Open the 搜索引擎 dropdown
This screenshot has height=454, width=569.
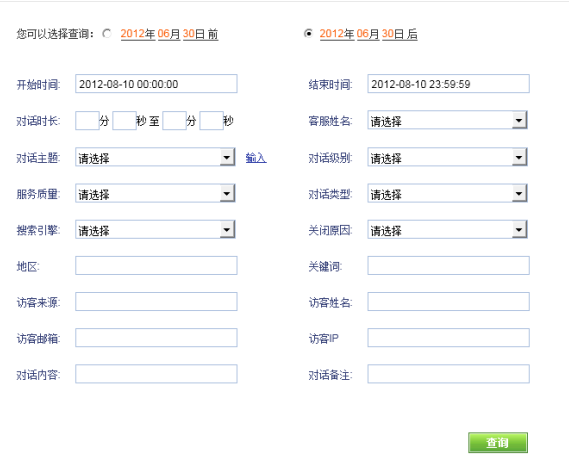click(x=155, y=230)
